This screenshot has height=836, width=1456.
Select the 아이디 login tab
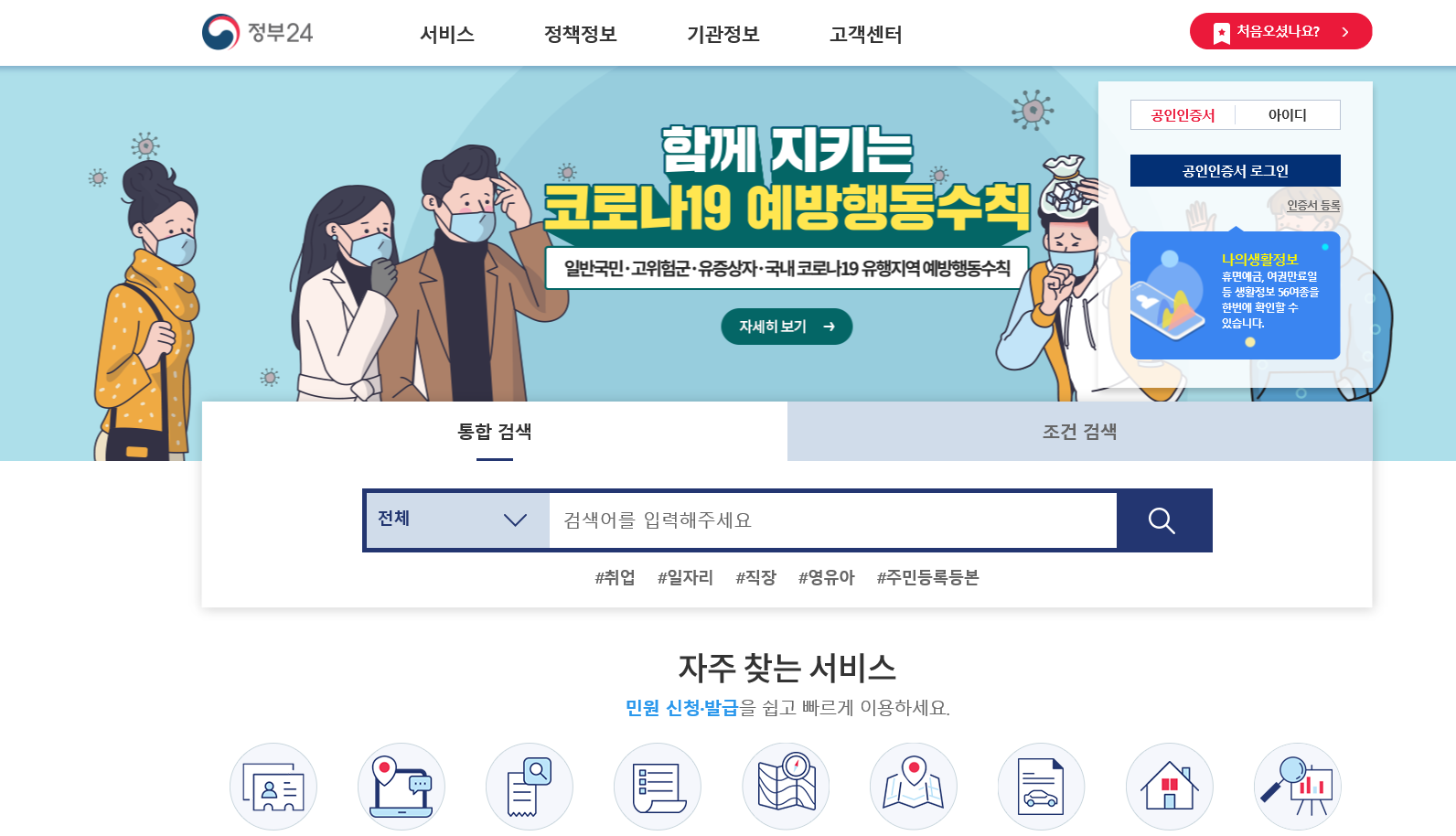[x=1288, y=115]
